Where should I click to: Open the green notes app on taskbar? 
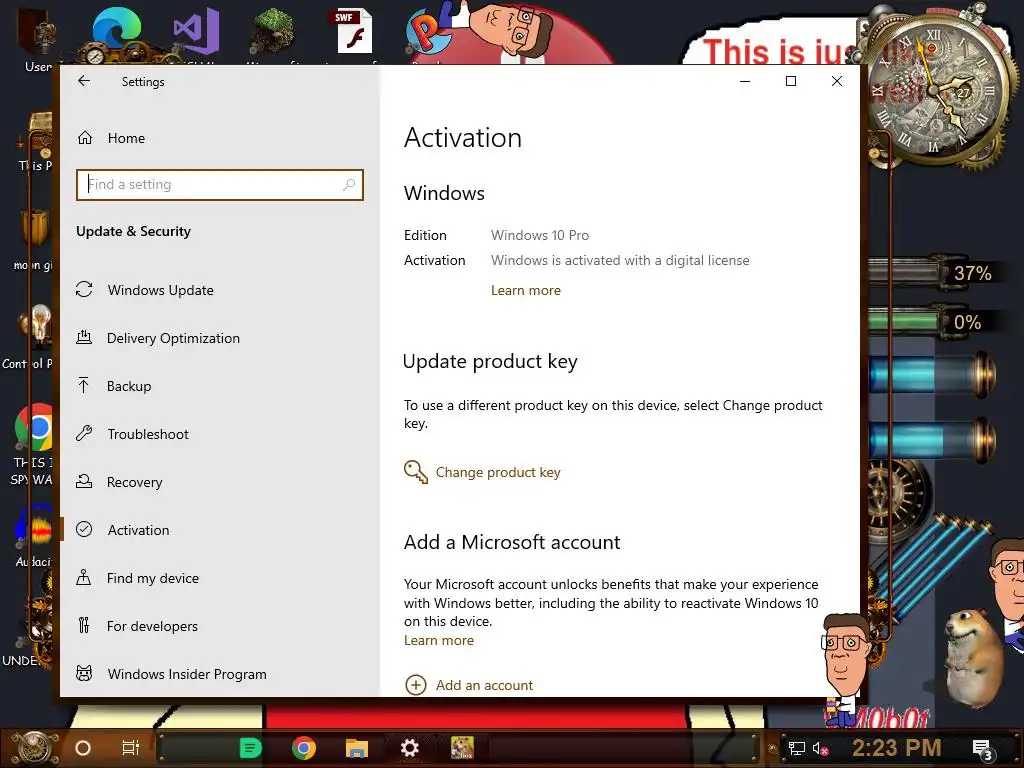coord(251,748)
